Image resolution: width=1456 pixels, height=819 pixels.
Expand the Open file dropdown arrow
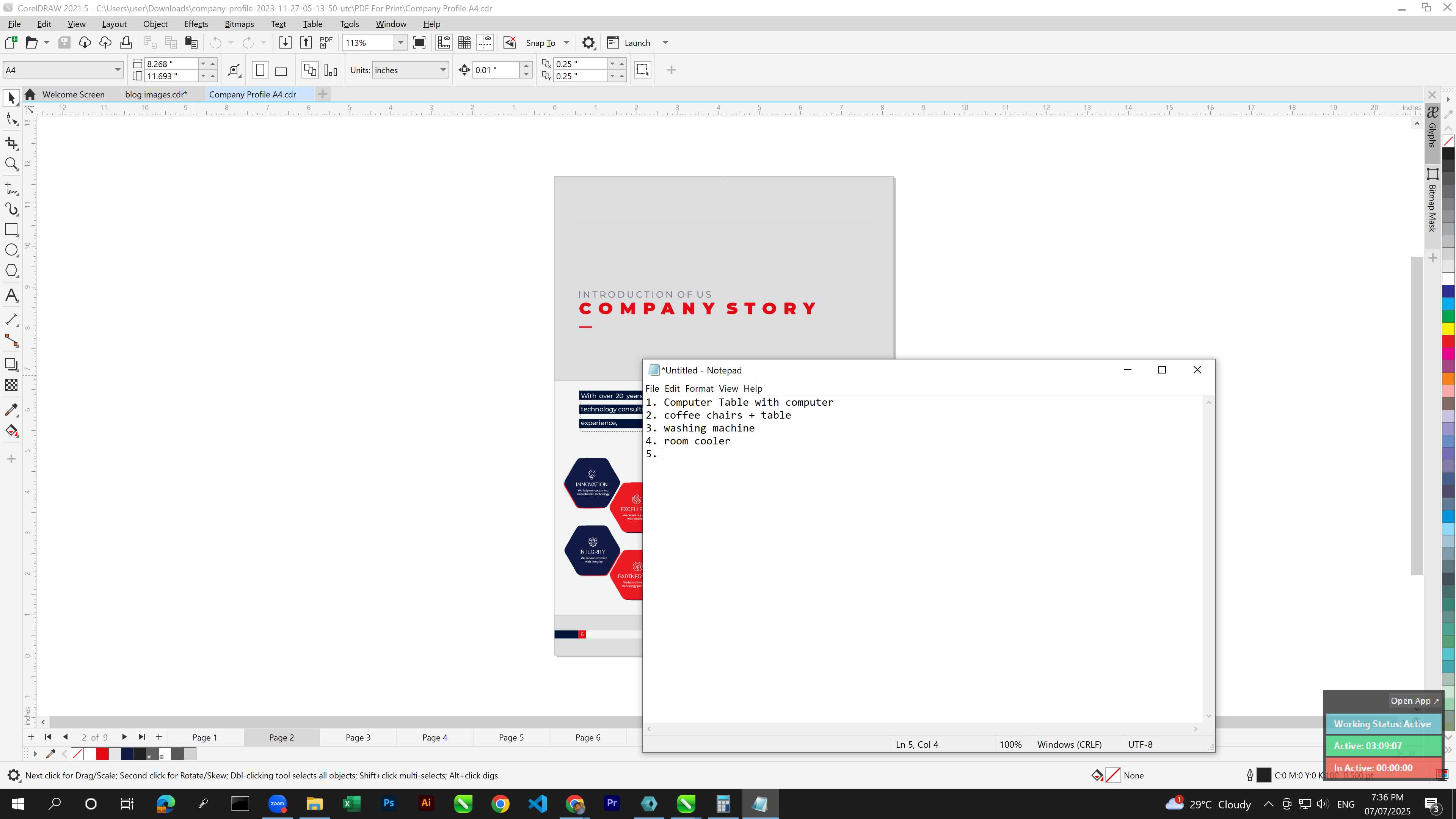click(x=46, y=42)
